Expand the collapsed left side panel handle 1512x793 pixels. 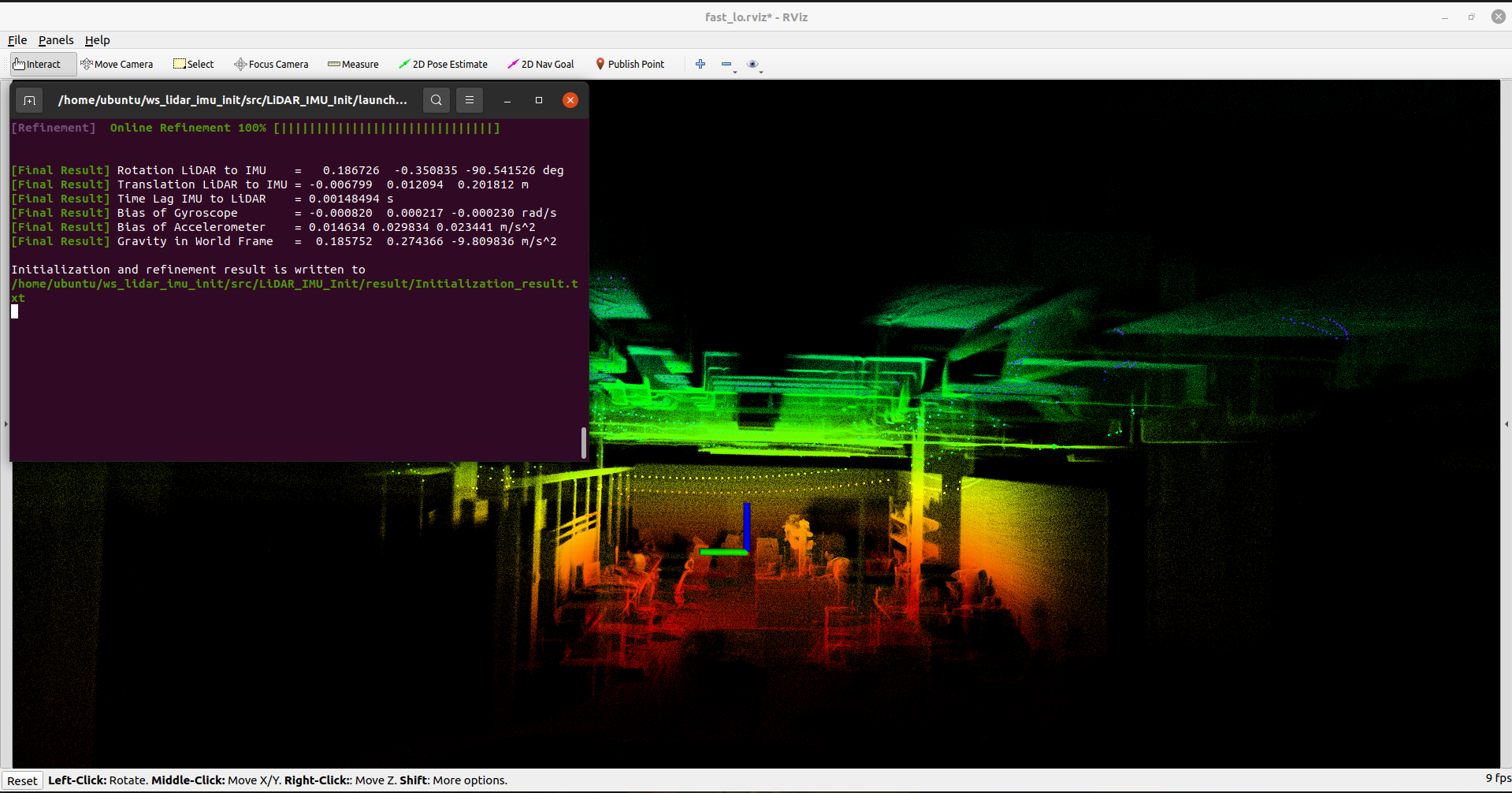tap(6, 424)
